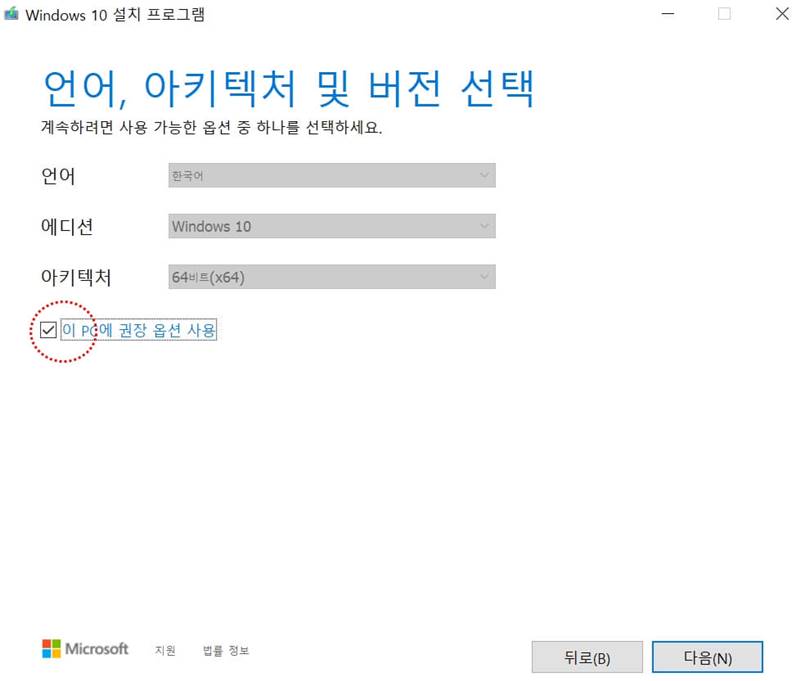
Task: Click the disabled maximize button
Action: pos(724,14)
